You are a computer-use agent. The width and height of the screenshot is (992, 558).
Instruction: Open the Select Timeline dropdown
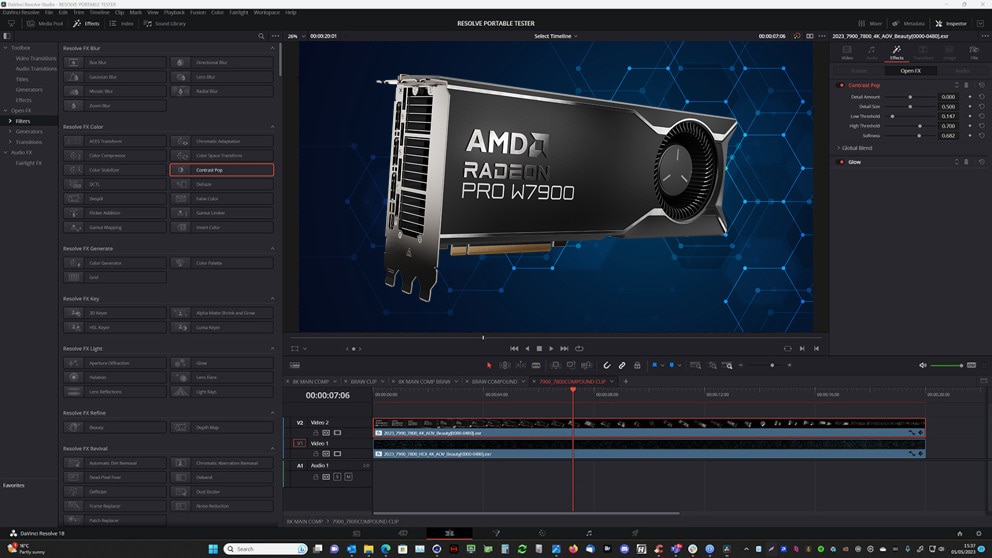555,36
